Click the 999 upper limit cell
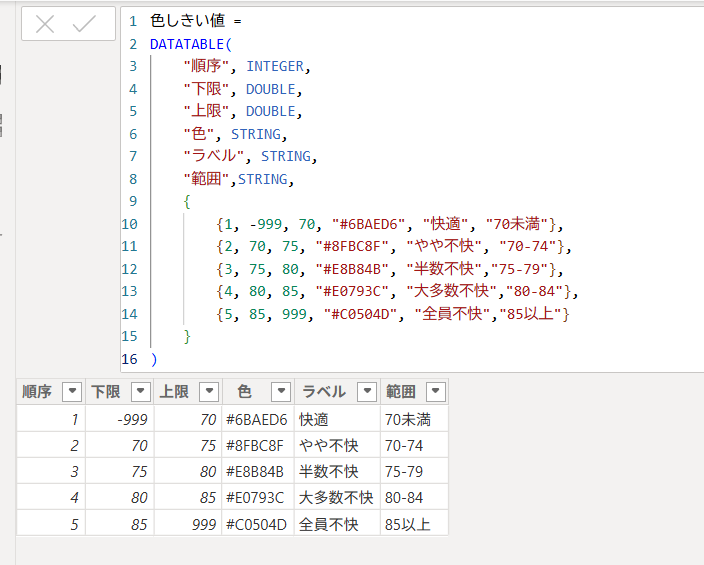This screenshot has width=704, height=565. (x=188, y=524)
